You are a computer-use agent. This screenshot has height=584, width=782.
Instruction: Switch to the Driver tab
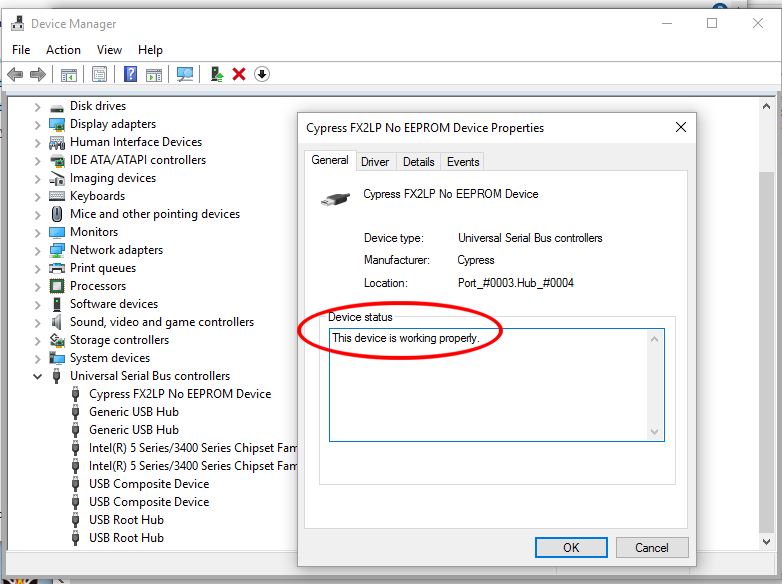375,162
